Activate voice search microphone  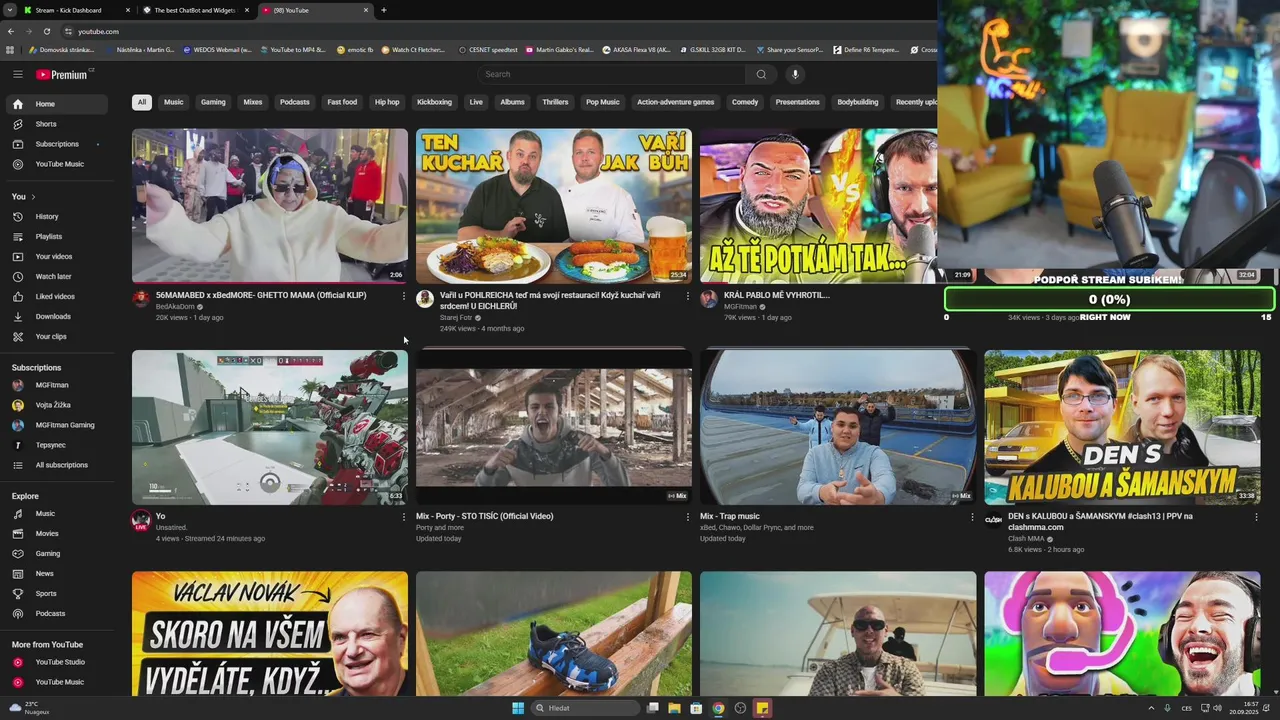795,74
